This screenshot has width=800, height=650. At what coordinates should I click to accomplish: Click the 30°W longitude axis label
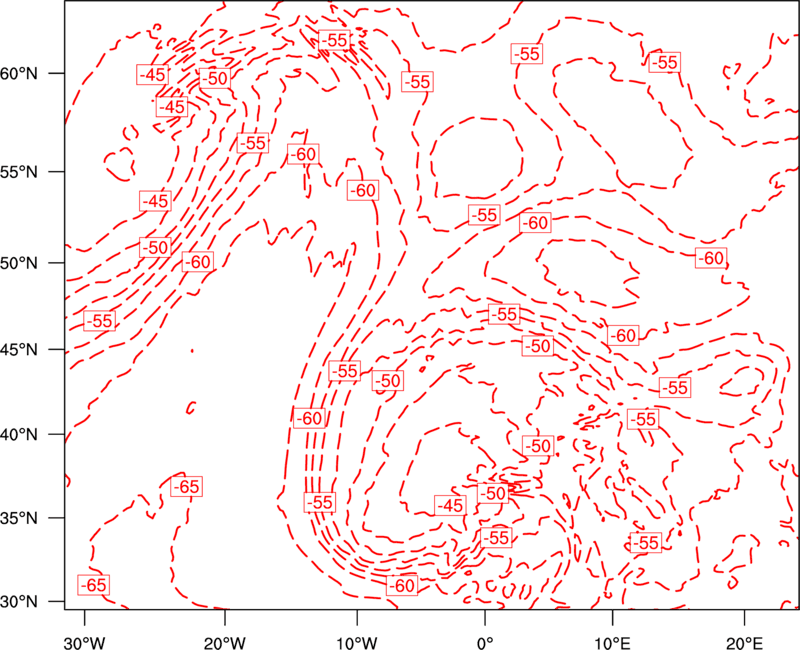pos(85,642)
